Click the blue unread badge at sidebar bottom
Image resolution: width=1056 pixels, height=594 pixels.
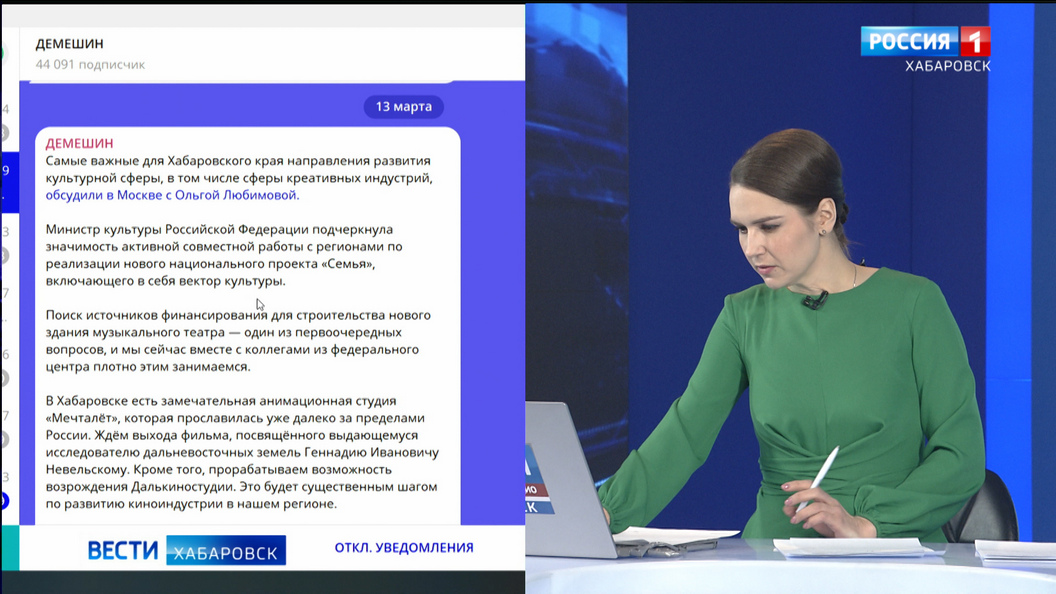(x=4, y=501)
